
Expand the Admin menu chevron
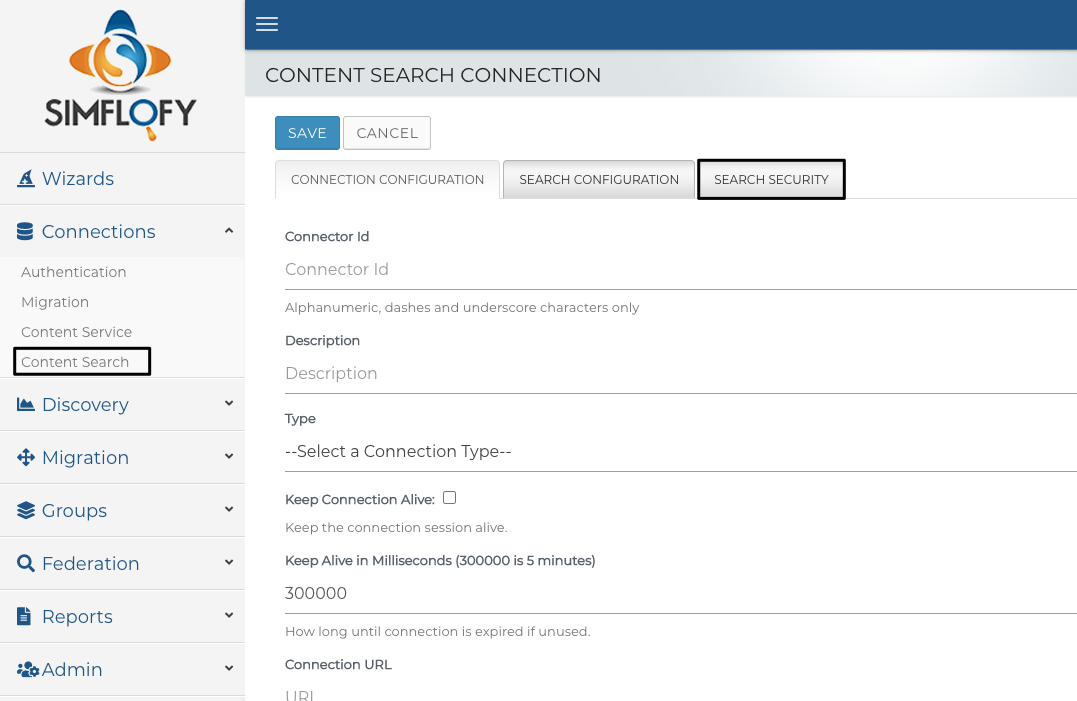click(229, 668)
